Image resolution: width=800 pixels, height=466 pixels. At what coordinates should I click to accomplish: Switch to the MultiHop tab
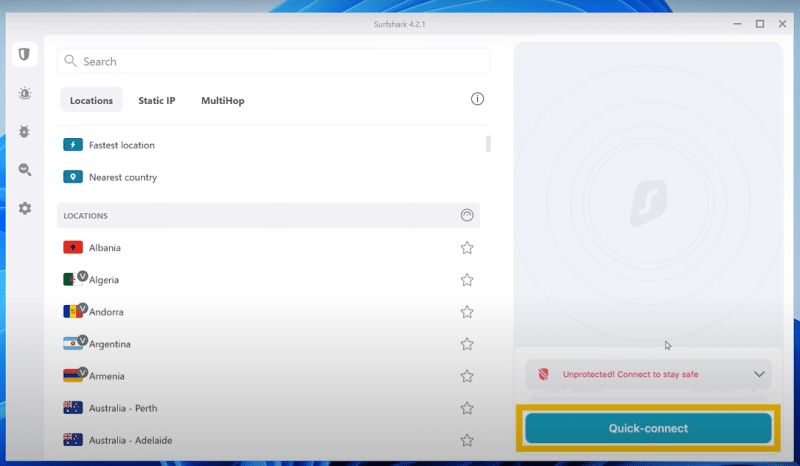click(x=222, y=101)
